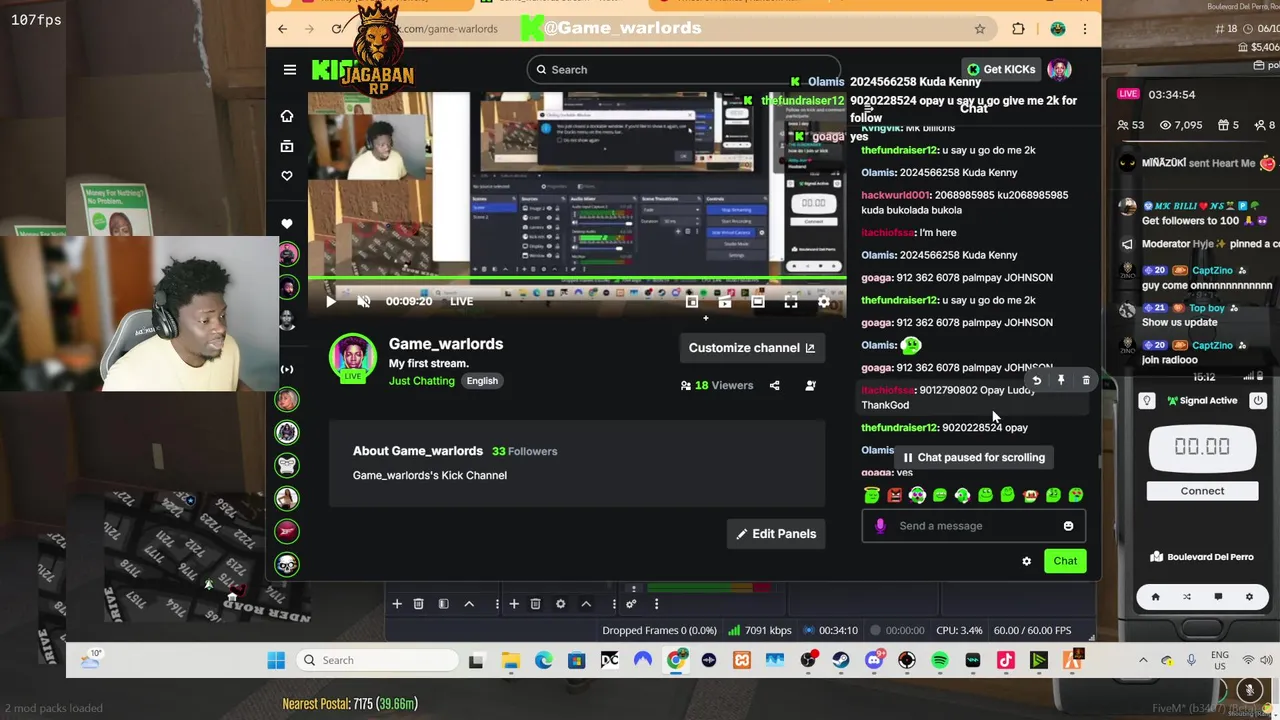The image size is (1280, 720).
Task: Click ENG US language indicator
Action: coord(1220,660)
